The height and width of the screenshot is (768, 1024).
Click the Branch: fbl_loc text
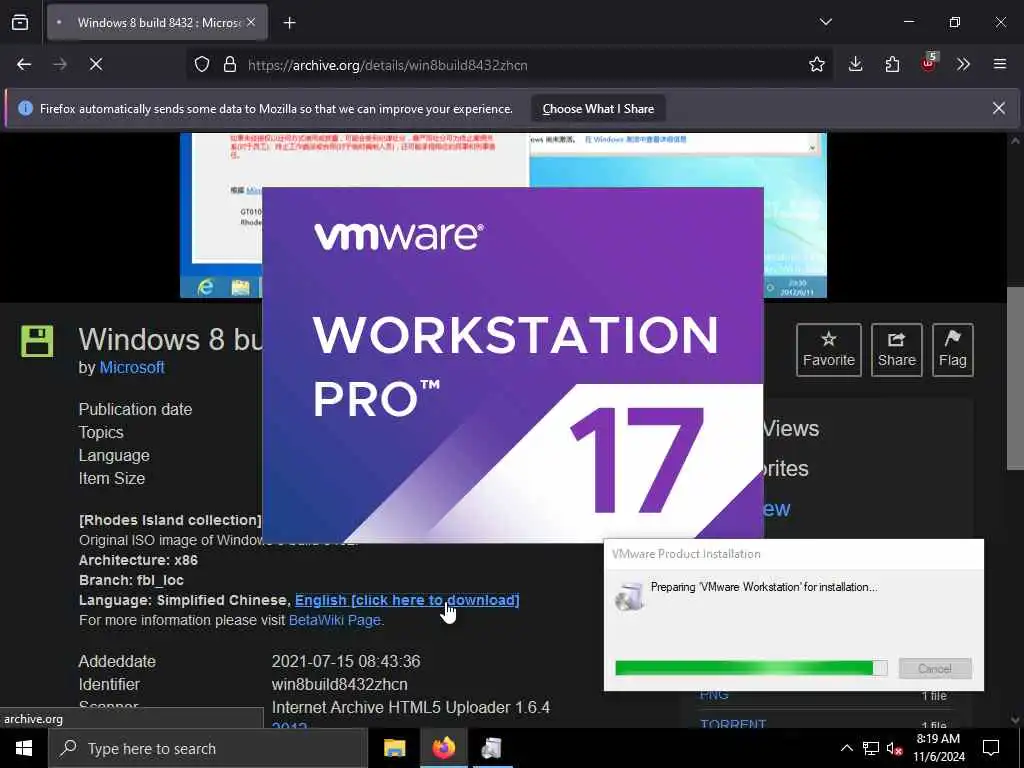point(131,581)
